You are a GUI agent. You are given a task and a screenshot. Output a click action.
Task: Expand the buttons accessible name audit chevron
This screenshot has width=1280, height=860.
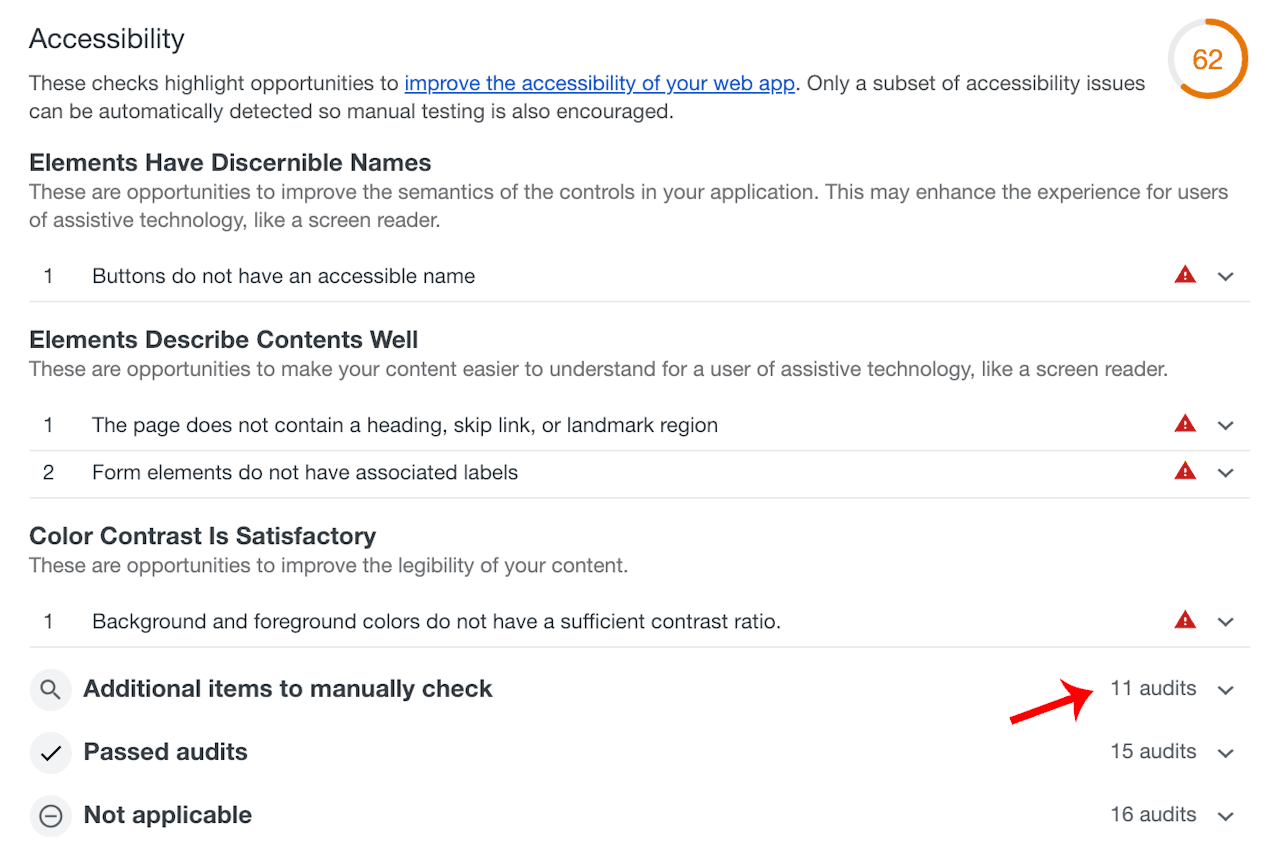(x=1226, y=277)
